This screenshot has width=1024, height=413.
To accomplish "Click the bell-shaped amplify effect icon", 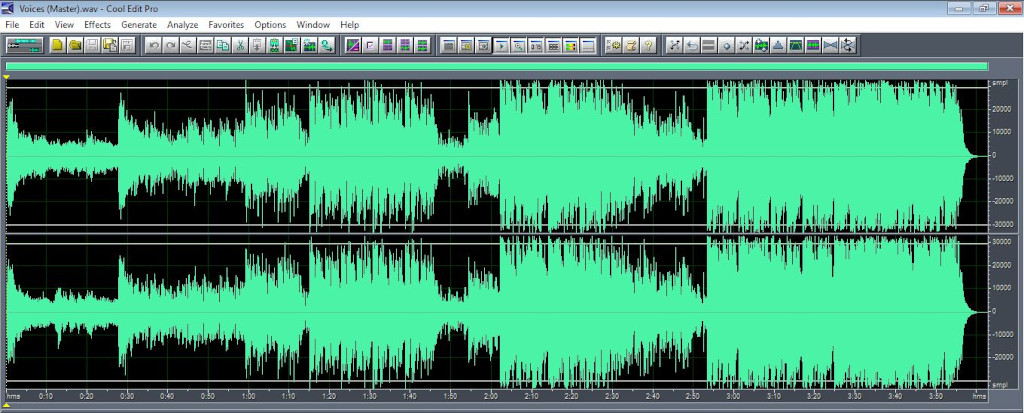I will click(778, 46).
